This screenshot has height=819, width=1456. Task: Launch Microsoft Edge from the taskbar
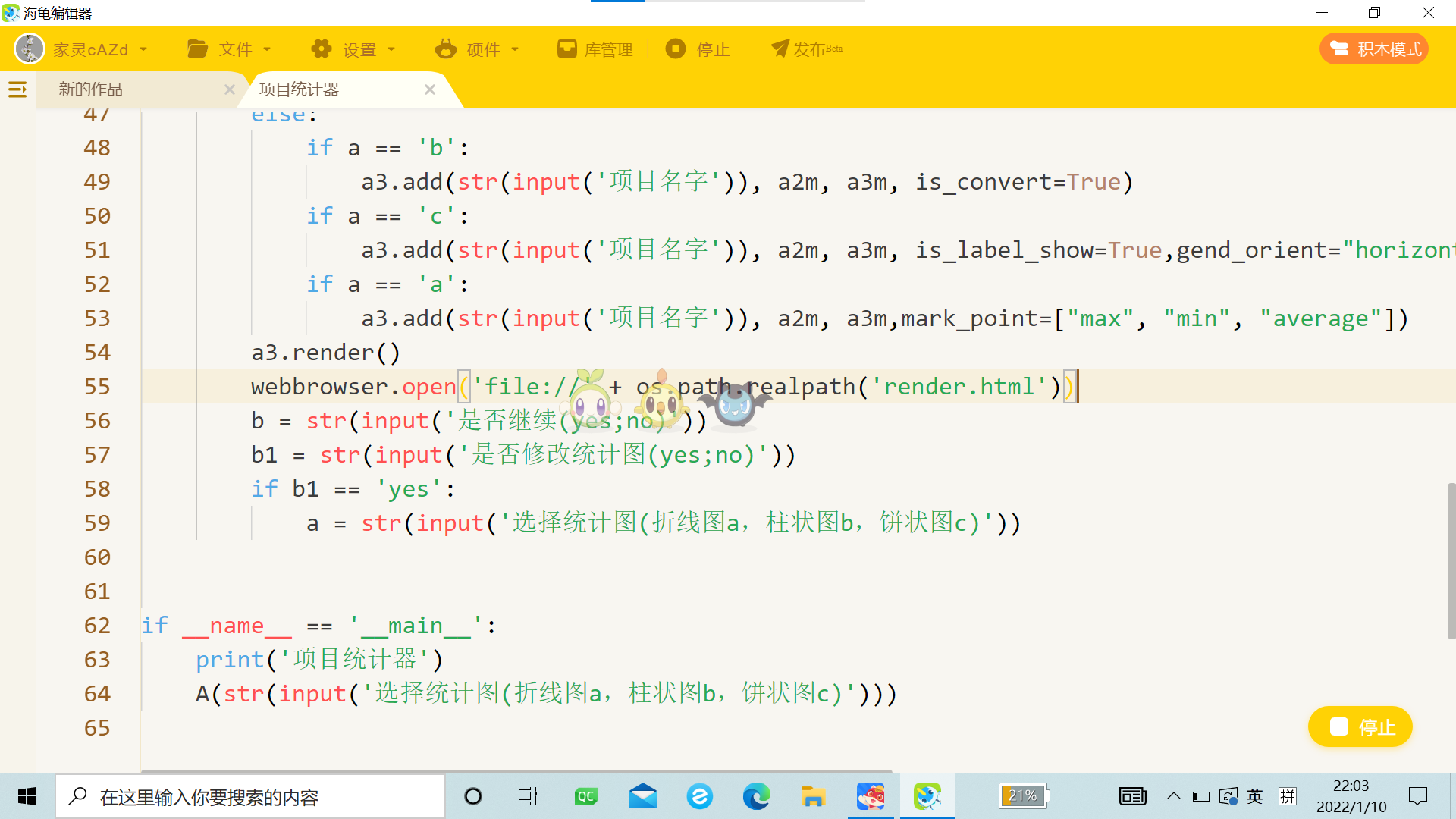tap(756, 796)
